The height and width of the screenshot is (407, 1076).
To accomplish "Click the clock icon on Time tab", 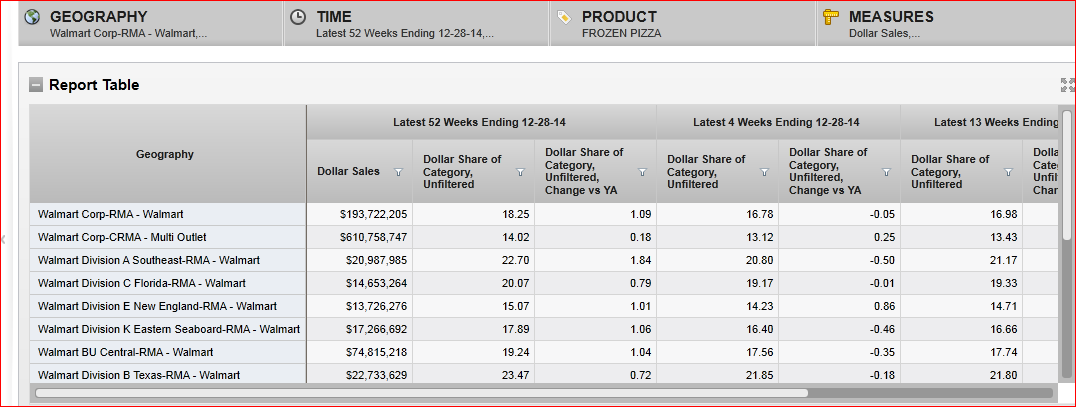I will tap(298, 17).
